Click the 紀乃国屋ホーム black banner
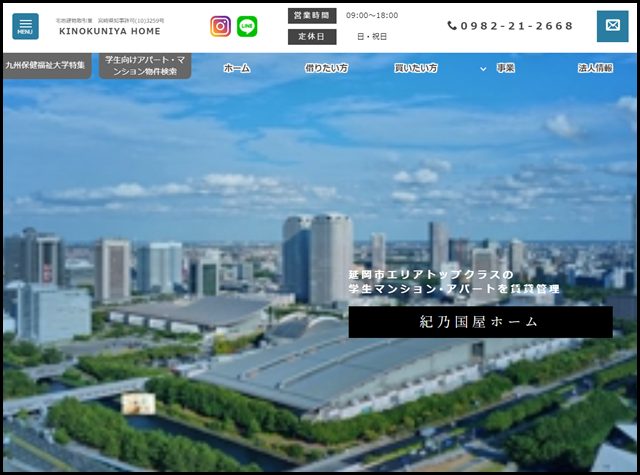The height and width of the screenshot is (475, 640). tap(480, 322)
